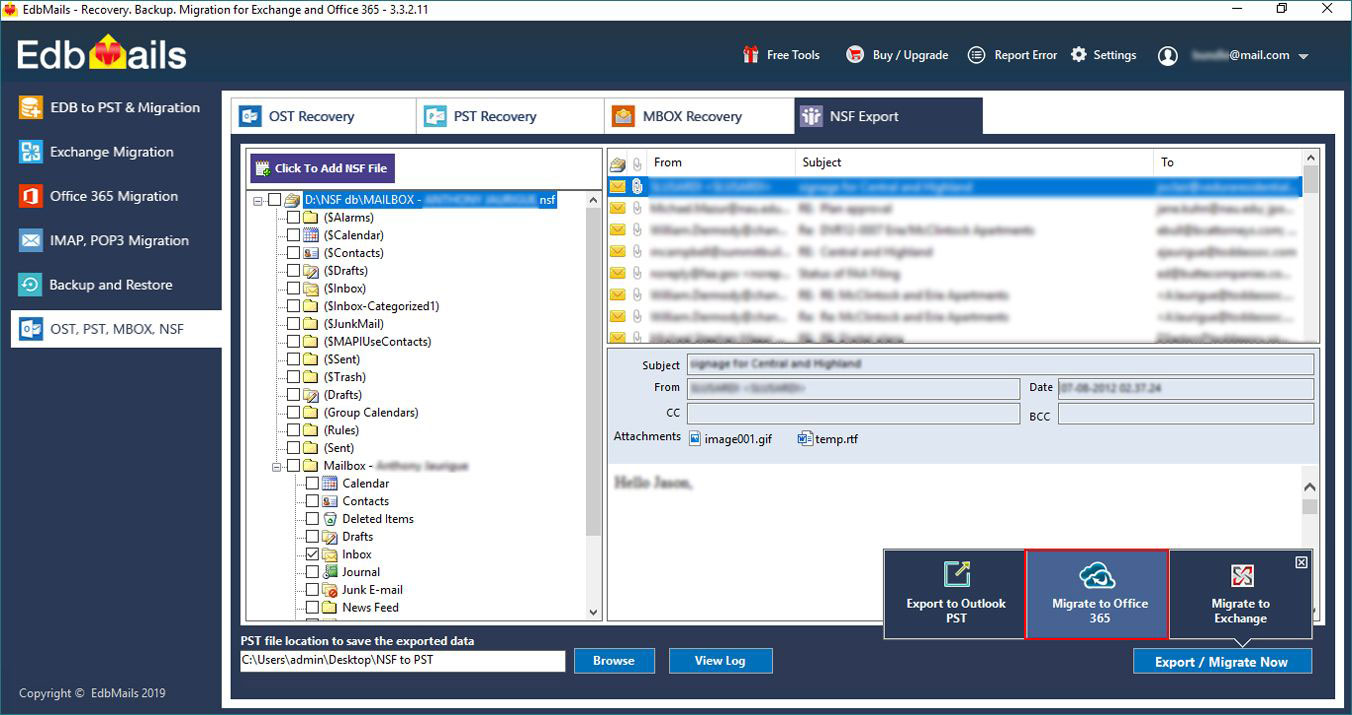Check the ($Alarms) folder checkbox
The image size is (1352, 715).
[x=293, y=217]
